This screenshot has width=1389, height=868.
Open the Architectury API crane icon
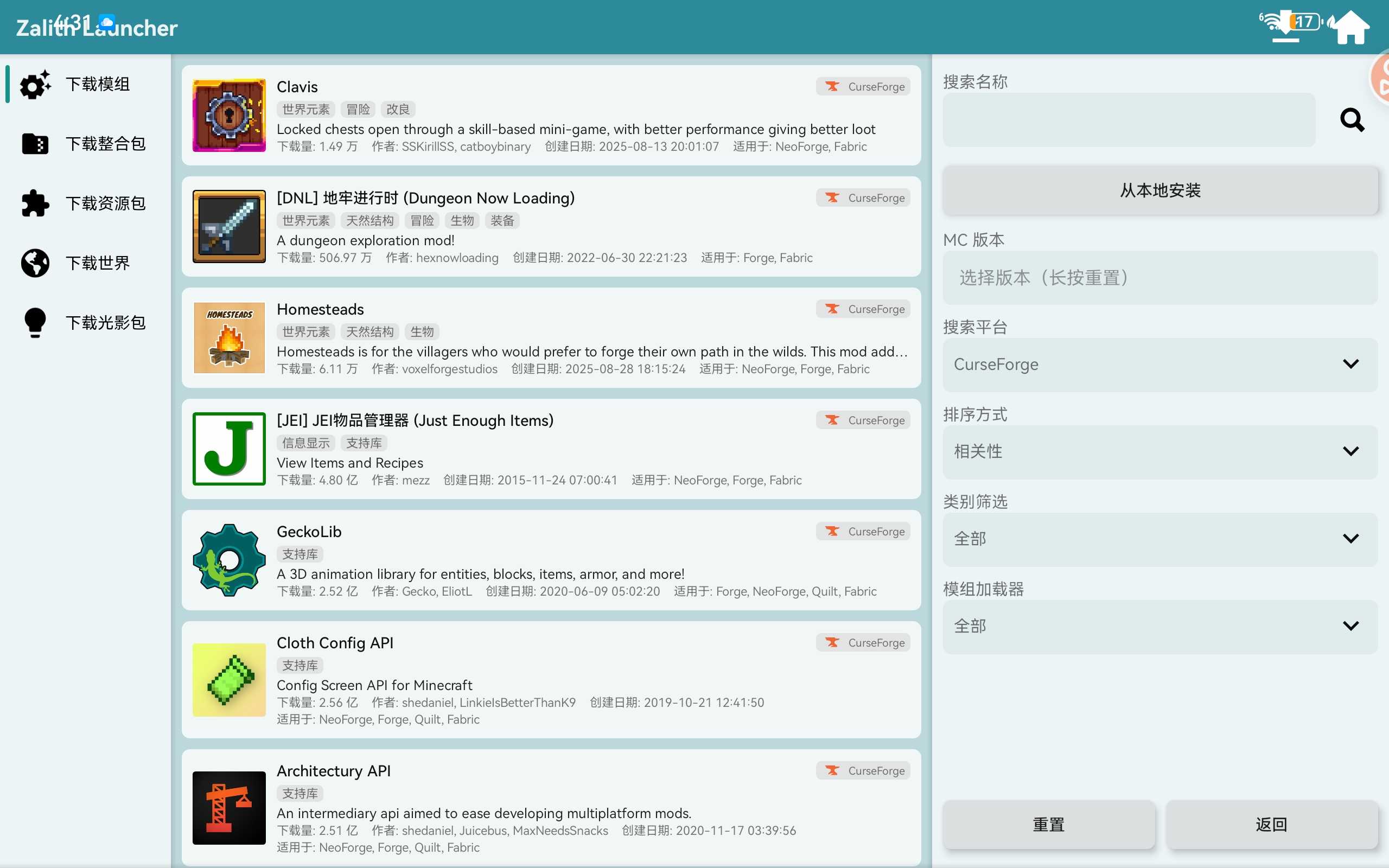229,808
